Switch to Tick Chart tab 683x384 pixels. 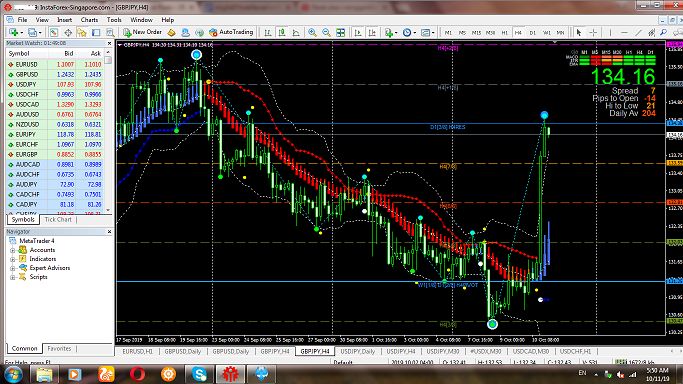58,219
